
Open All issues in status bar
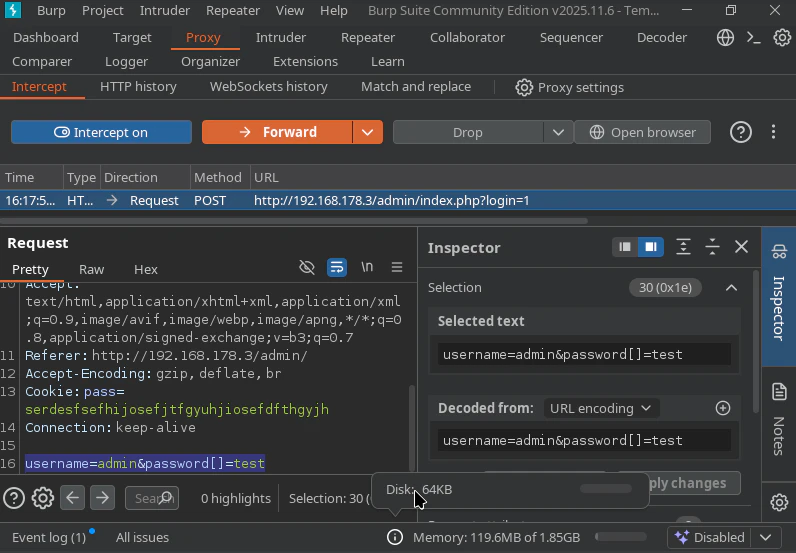[142, 537]
